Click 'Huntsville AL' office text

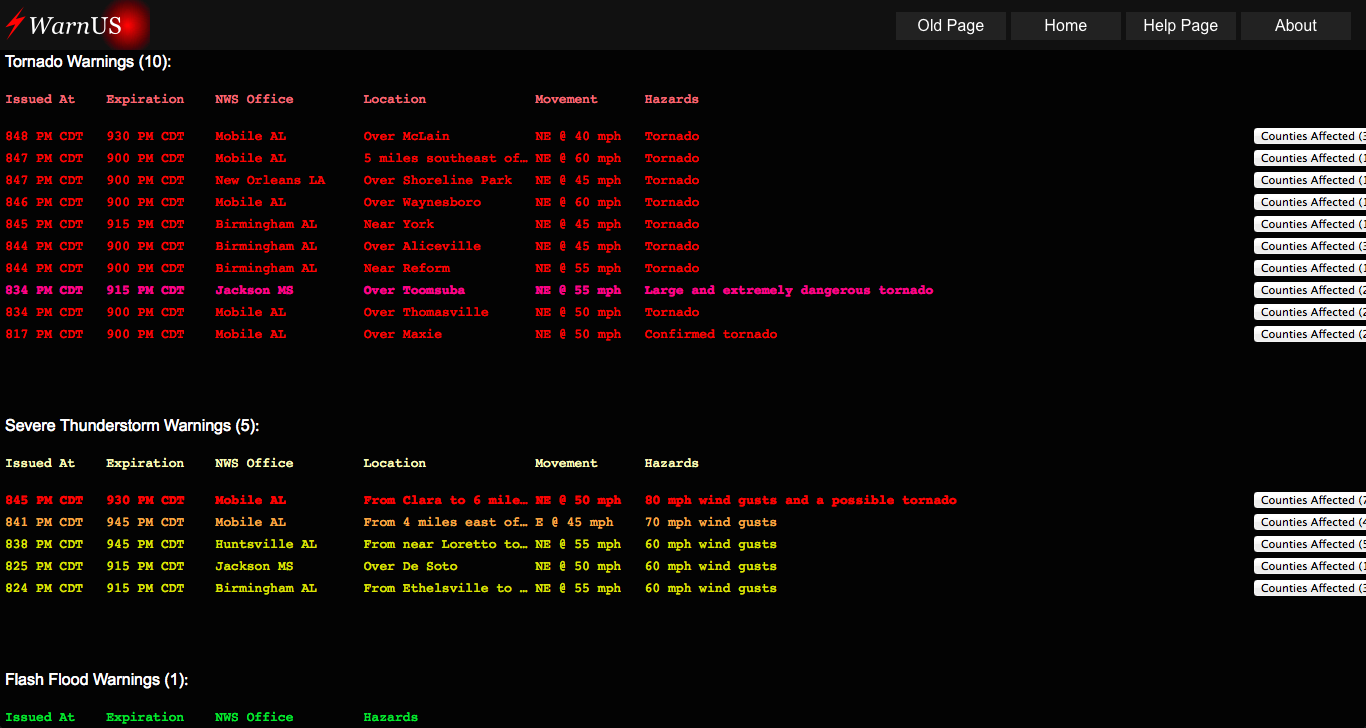266,544
